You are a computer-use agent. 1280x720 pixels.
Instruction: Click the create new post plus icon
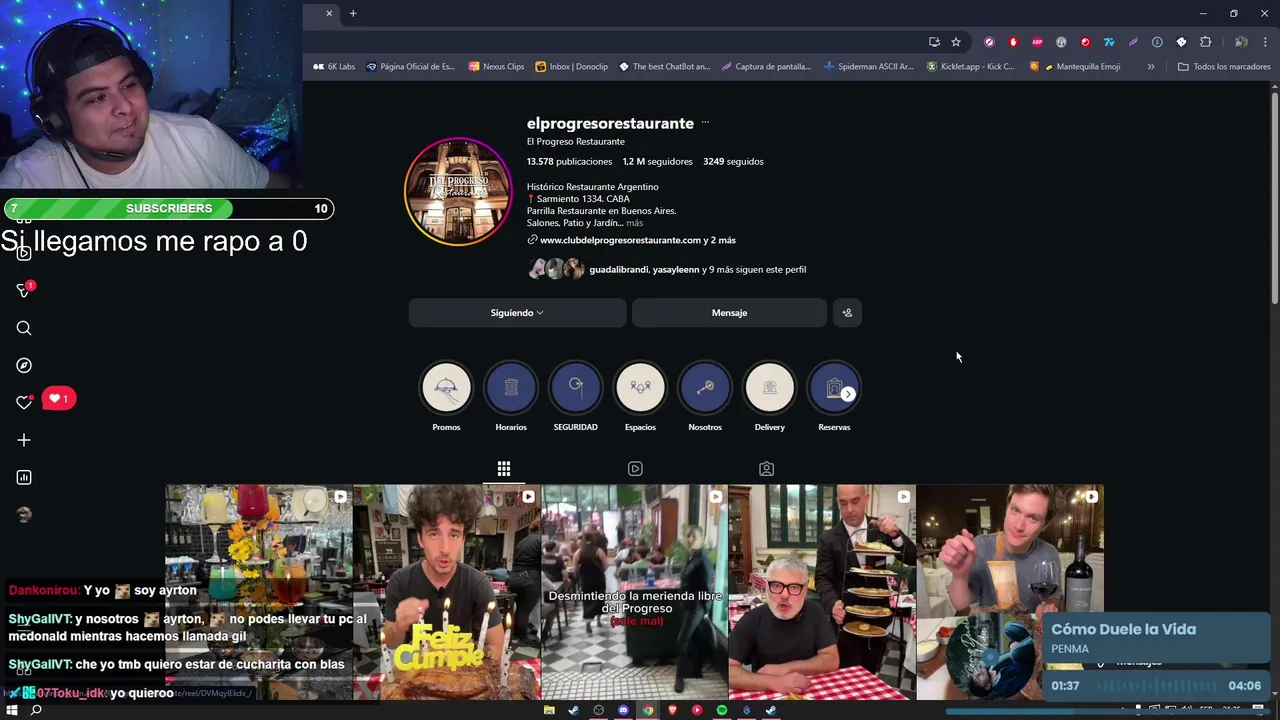point(24,440)
